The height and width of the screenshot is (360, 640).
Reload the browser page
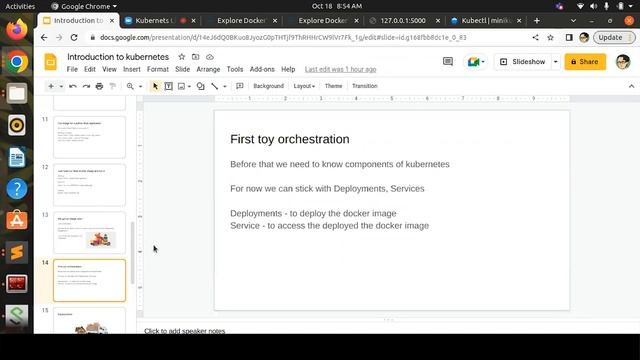[x=74, y=38]
